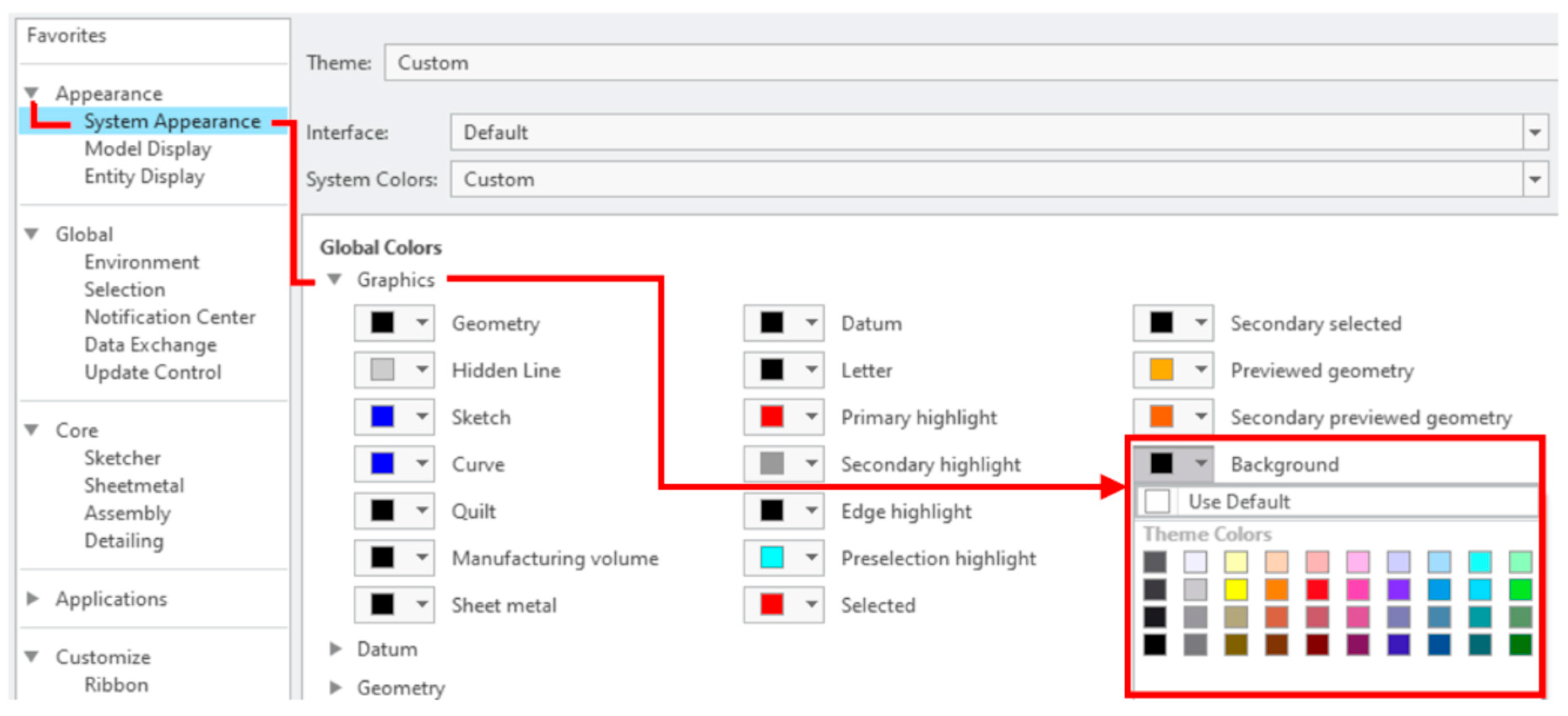Go to Ribbon customization page
The width and height of the screenshot is (1568, 716).
tap(116, 685)
